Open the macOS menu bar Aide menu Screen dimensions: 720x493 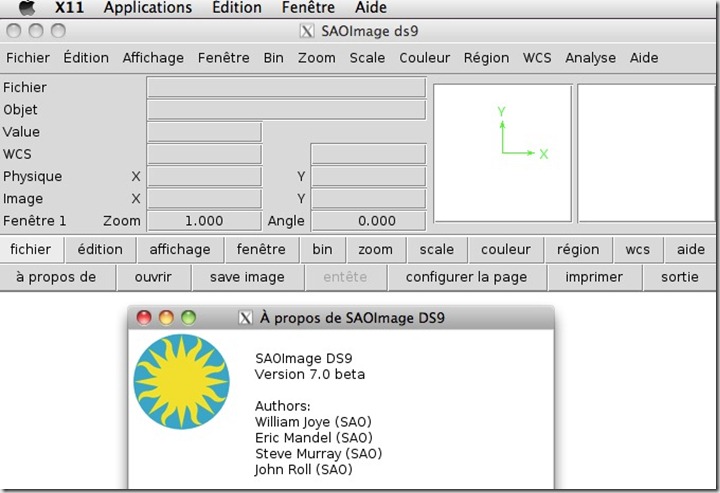pos(371,7)
